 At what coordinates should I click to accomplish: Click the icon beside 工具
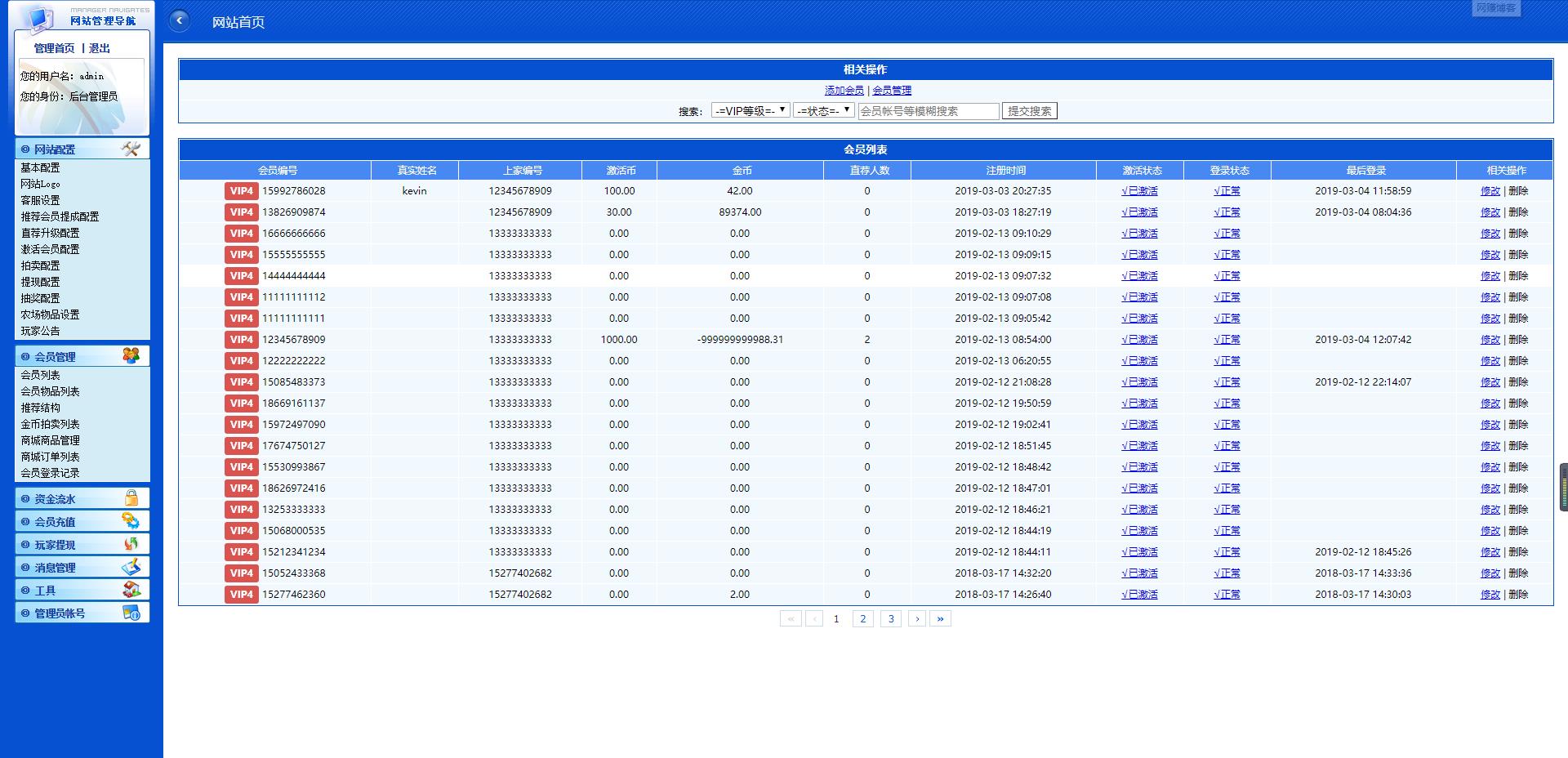click(131, 590)
